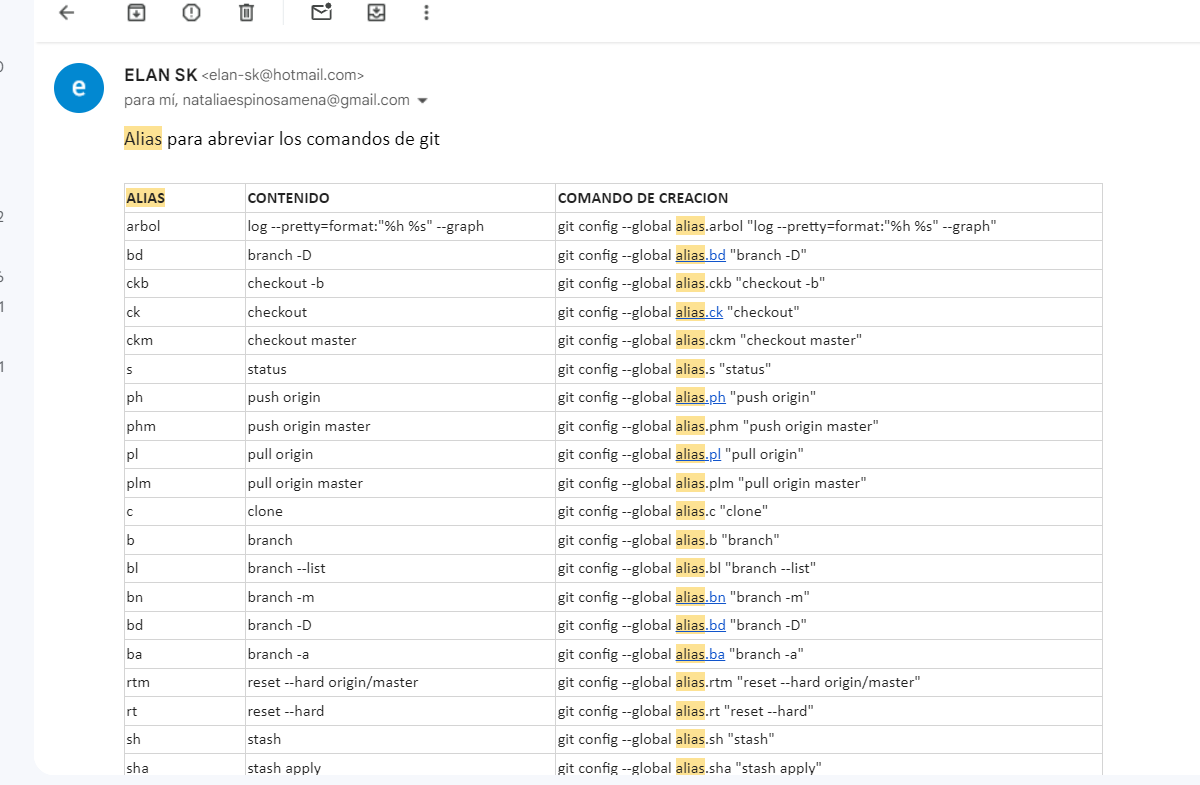This screenshot has height=785, width=1200.
Task: Click the elan-sk@hotmail.com address
Action: coord(283,75)
